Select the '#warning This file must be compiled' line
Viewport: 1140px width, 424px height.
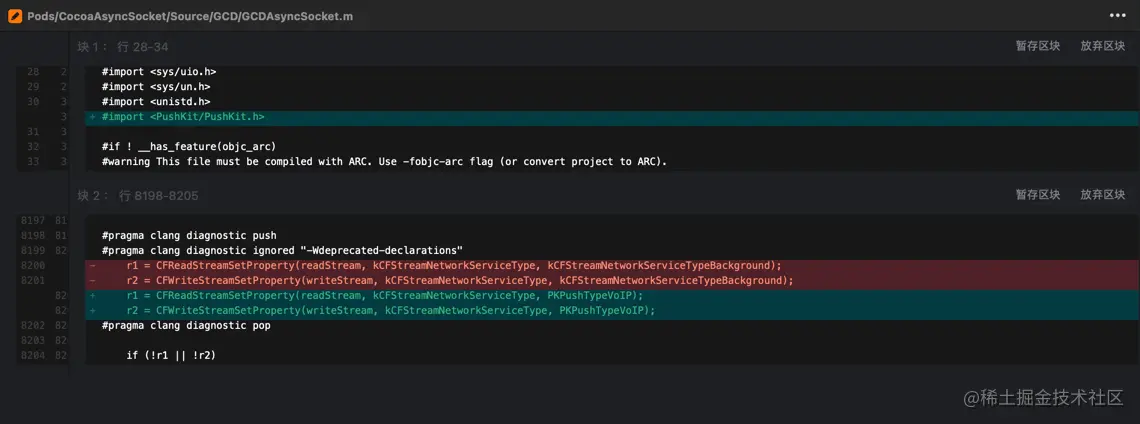pos(384,162)
